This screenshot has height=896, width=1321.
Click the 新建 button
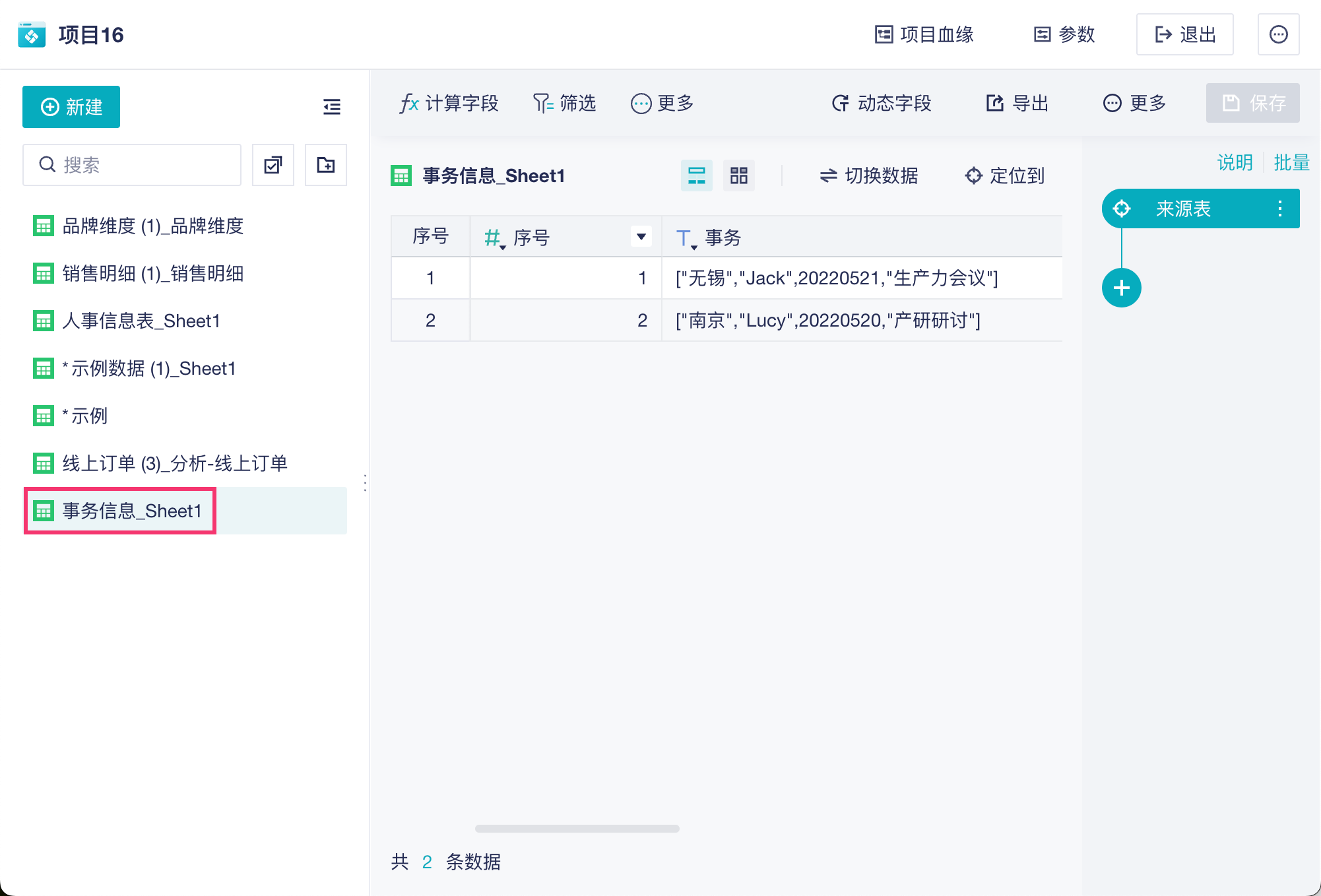[x=71, y=107]
